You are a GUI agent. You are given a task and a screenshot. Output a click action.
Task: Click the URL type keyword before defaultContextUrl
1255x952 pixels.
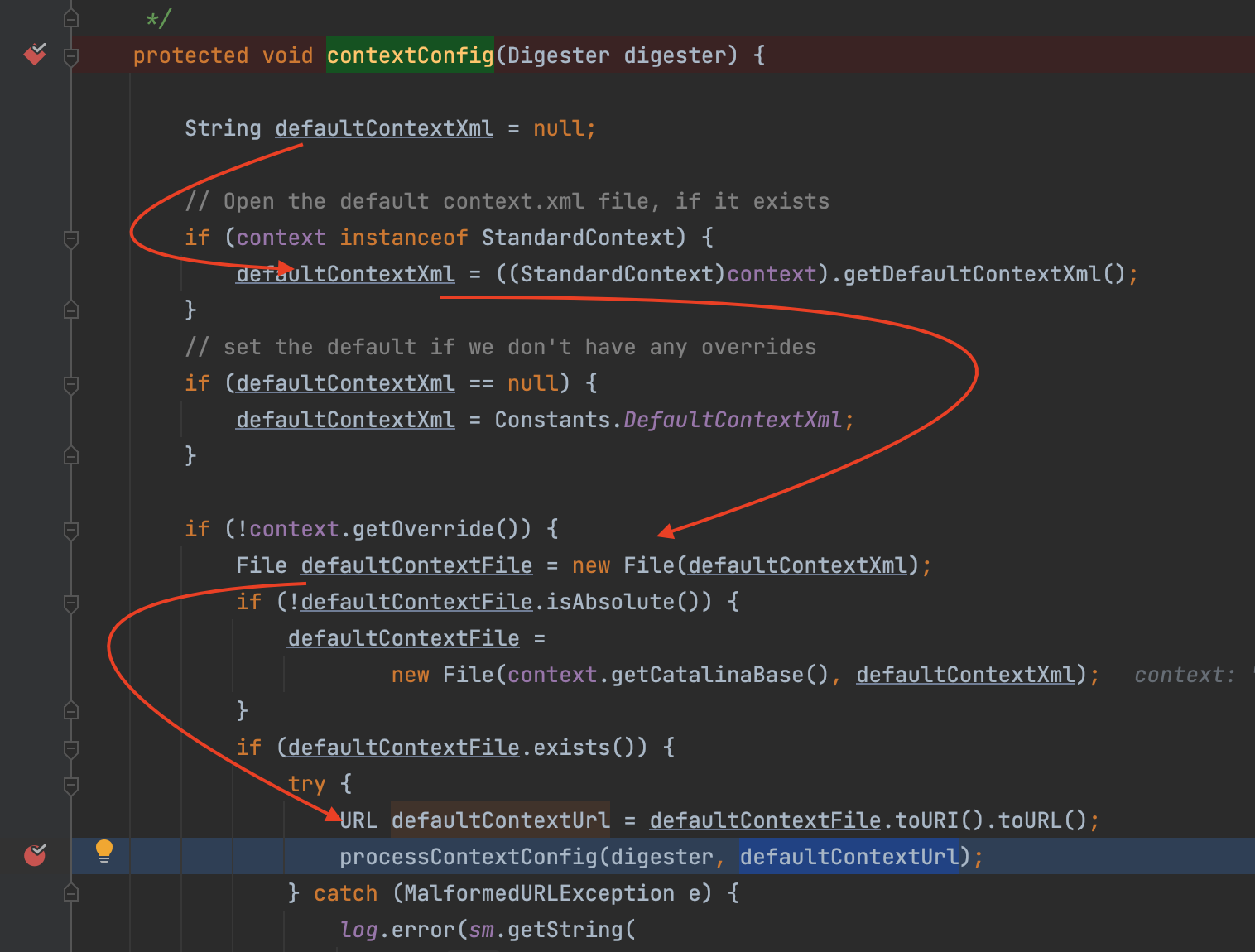point(358,820)
